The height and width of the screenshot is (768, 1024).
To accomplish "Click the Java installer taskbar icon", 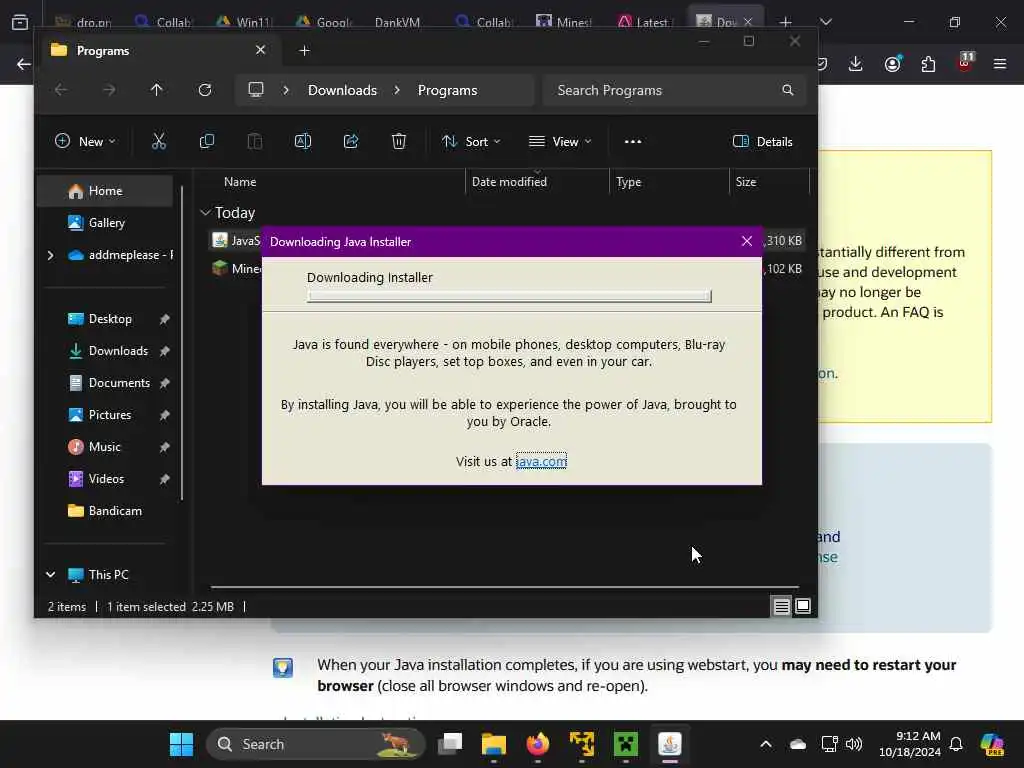I will [670, 744].
